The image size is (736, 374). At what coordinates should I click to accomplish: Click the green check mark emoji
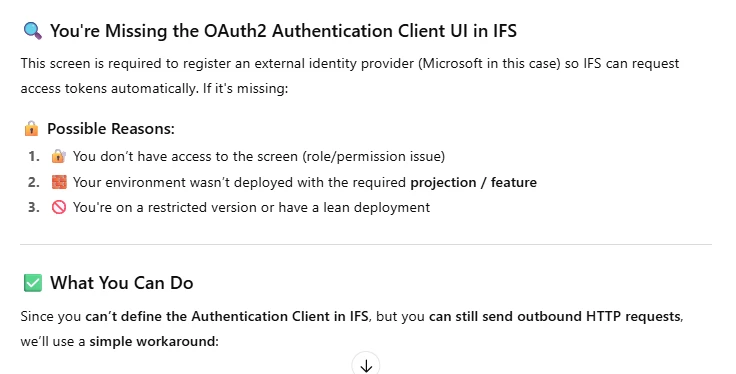click(x=33, y=283)
